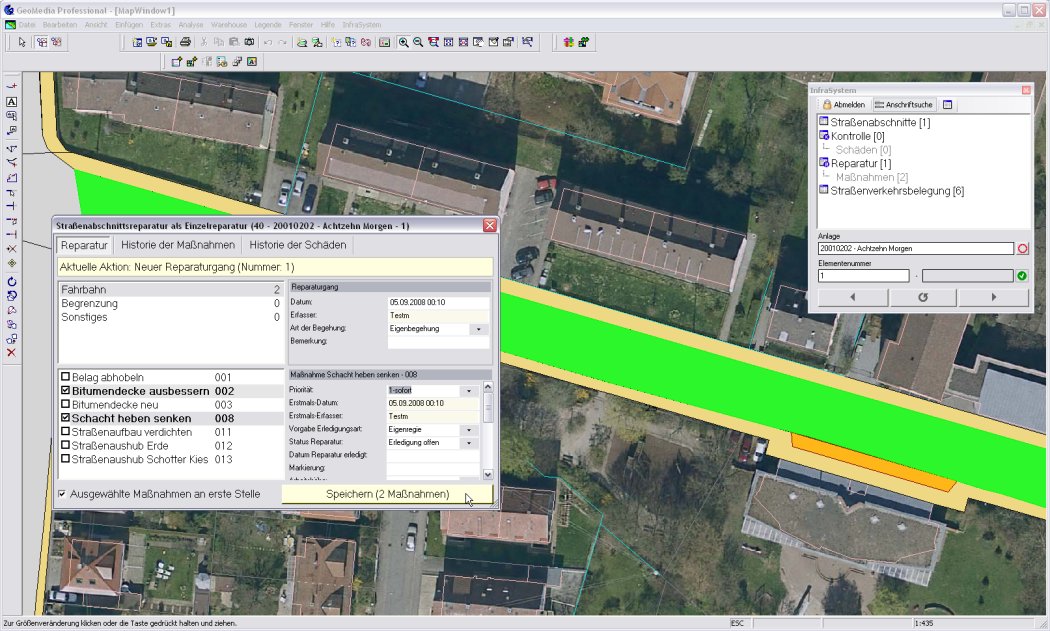Click the zoom out magnifier toolbar icon
The image size is (1050, 631).
pyautogui.click(x=418, y=43)
